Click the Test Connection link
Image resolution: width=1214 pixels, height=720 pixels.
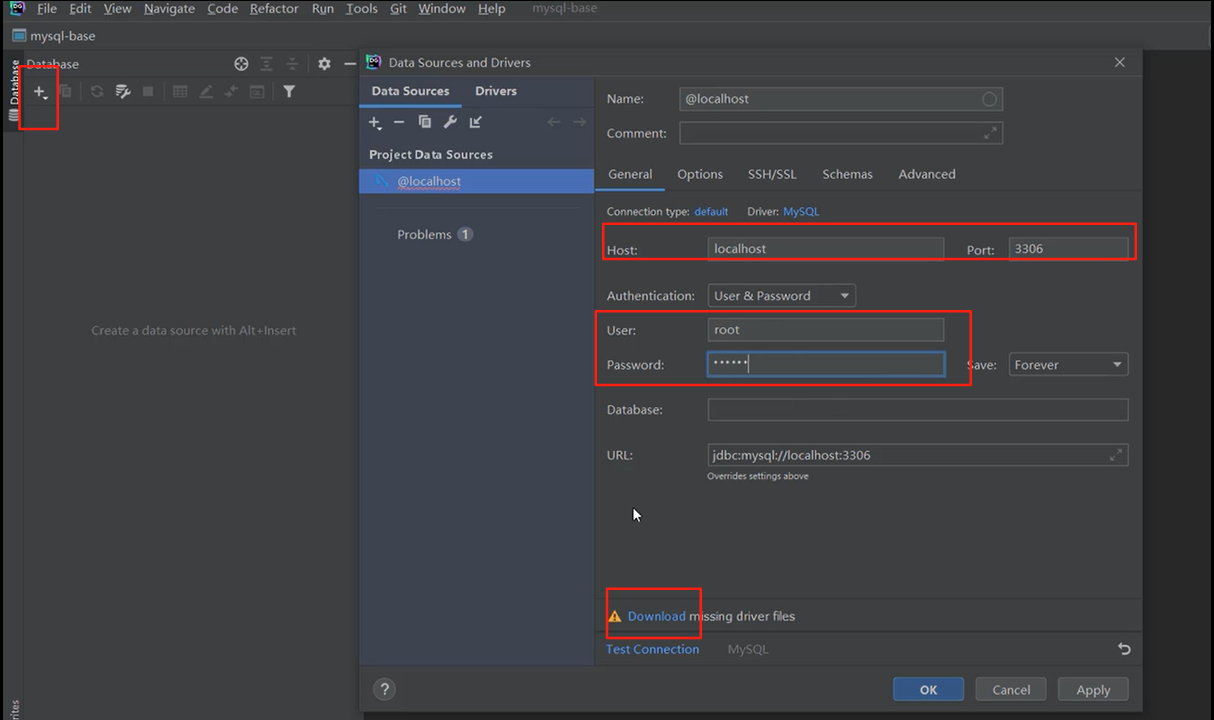[652, 649]
